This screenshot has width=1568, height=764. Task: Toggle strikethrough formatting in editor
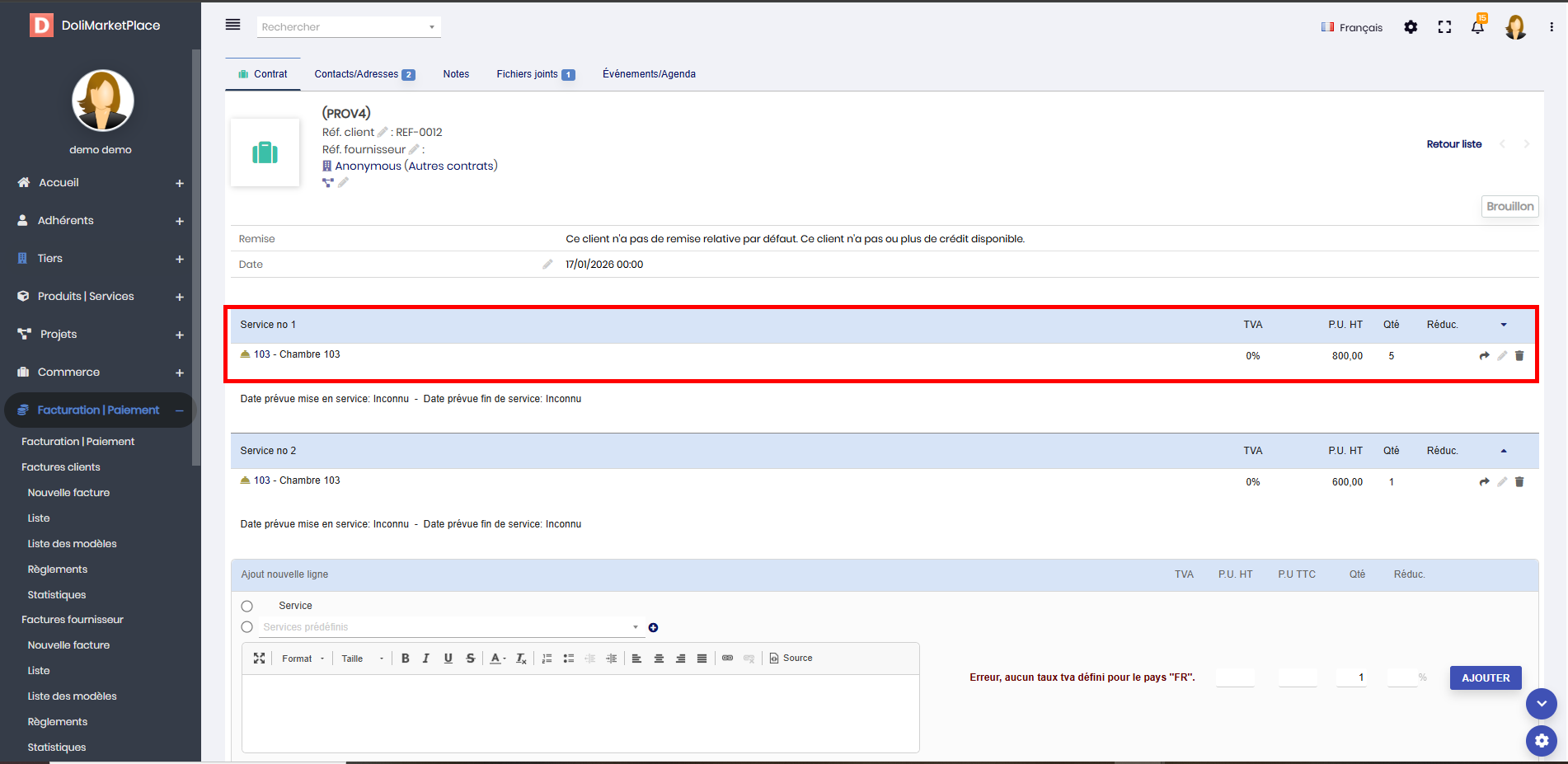click(470, 659)
